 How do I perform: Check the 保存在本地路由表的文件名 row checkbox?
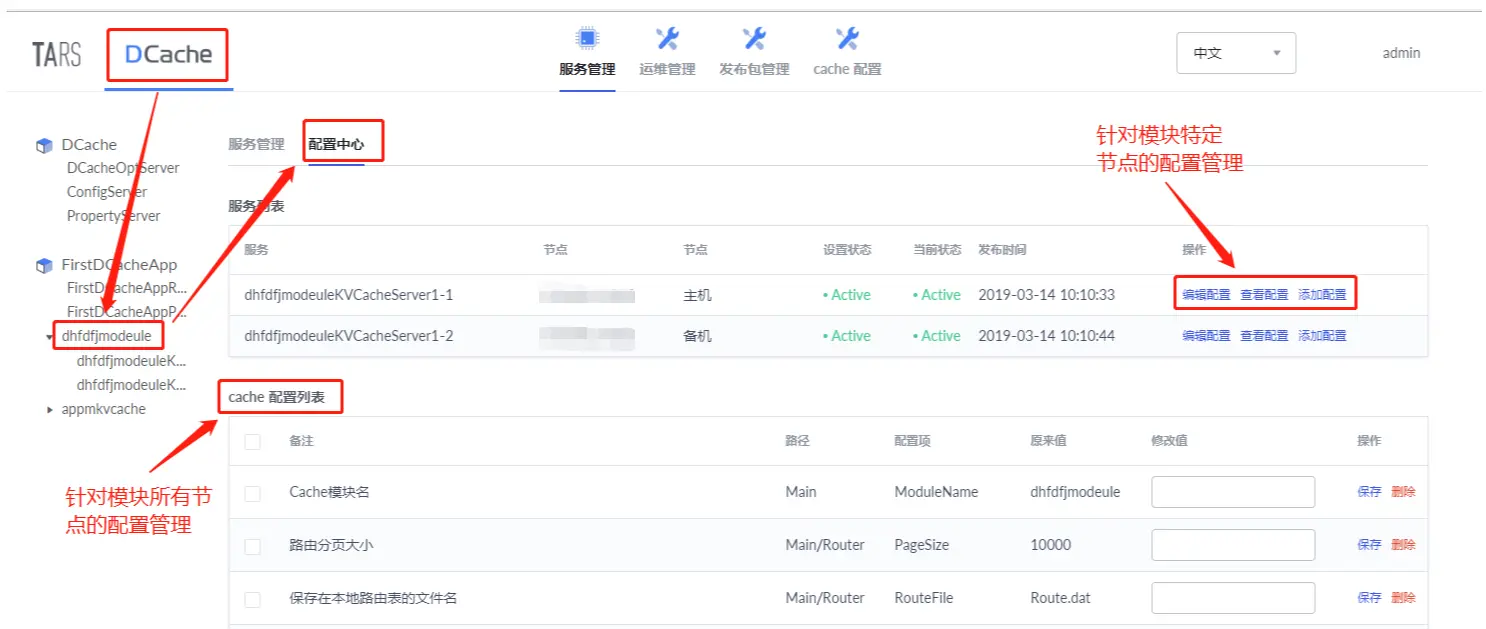[x=252, y=599]
